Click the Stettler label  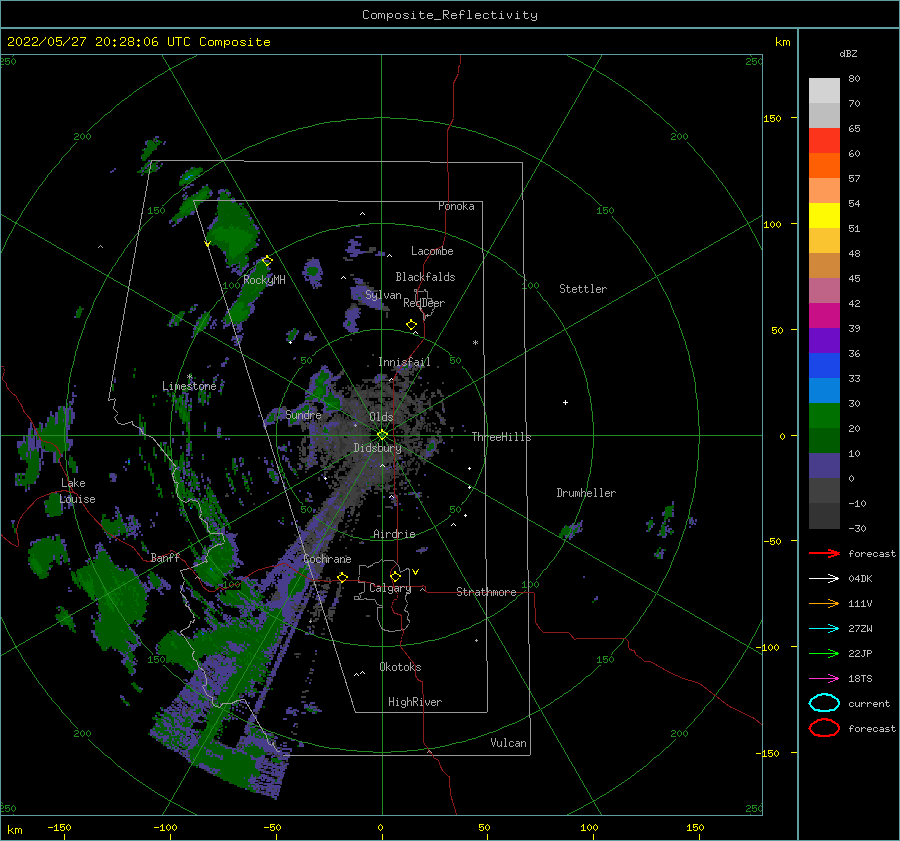pos(583,289)
